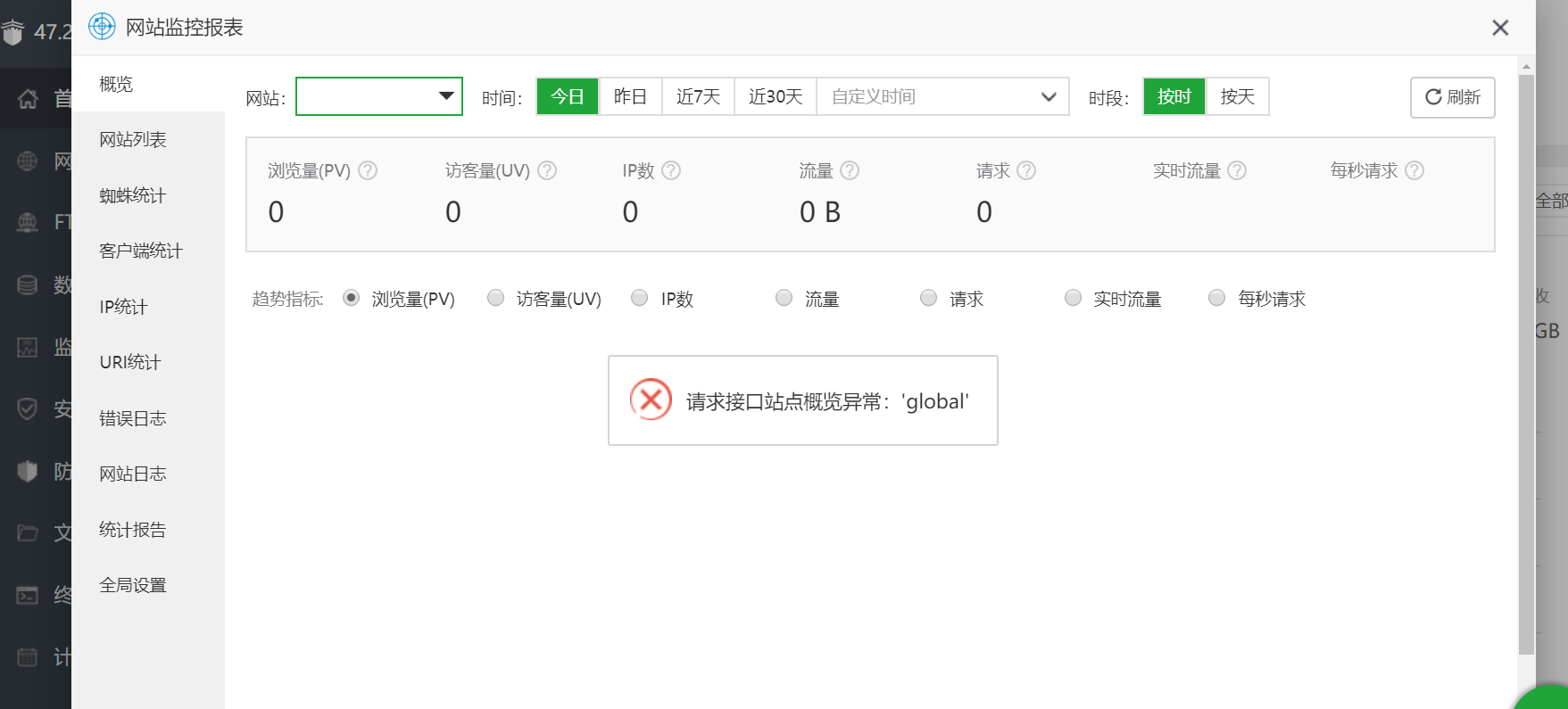Click the database icon in dark sidebar
Image resolution: width=1568 pixels, height=709 pixels.
coord(28,284)
